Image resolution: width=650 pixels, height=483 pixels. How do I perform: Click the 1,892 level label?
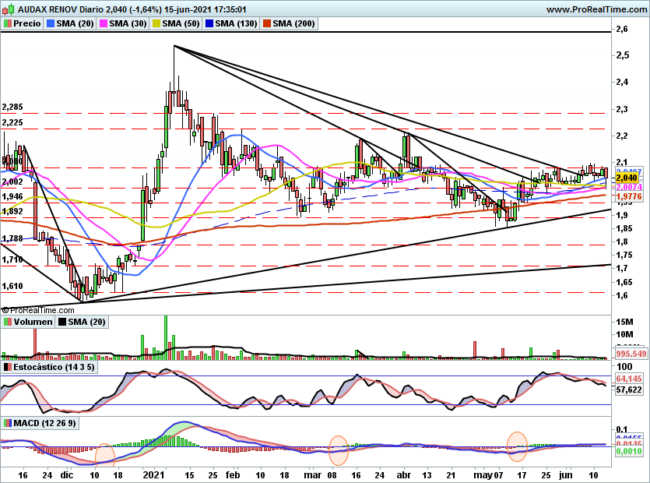[12, 211]
